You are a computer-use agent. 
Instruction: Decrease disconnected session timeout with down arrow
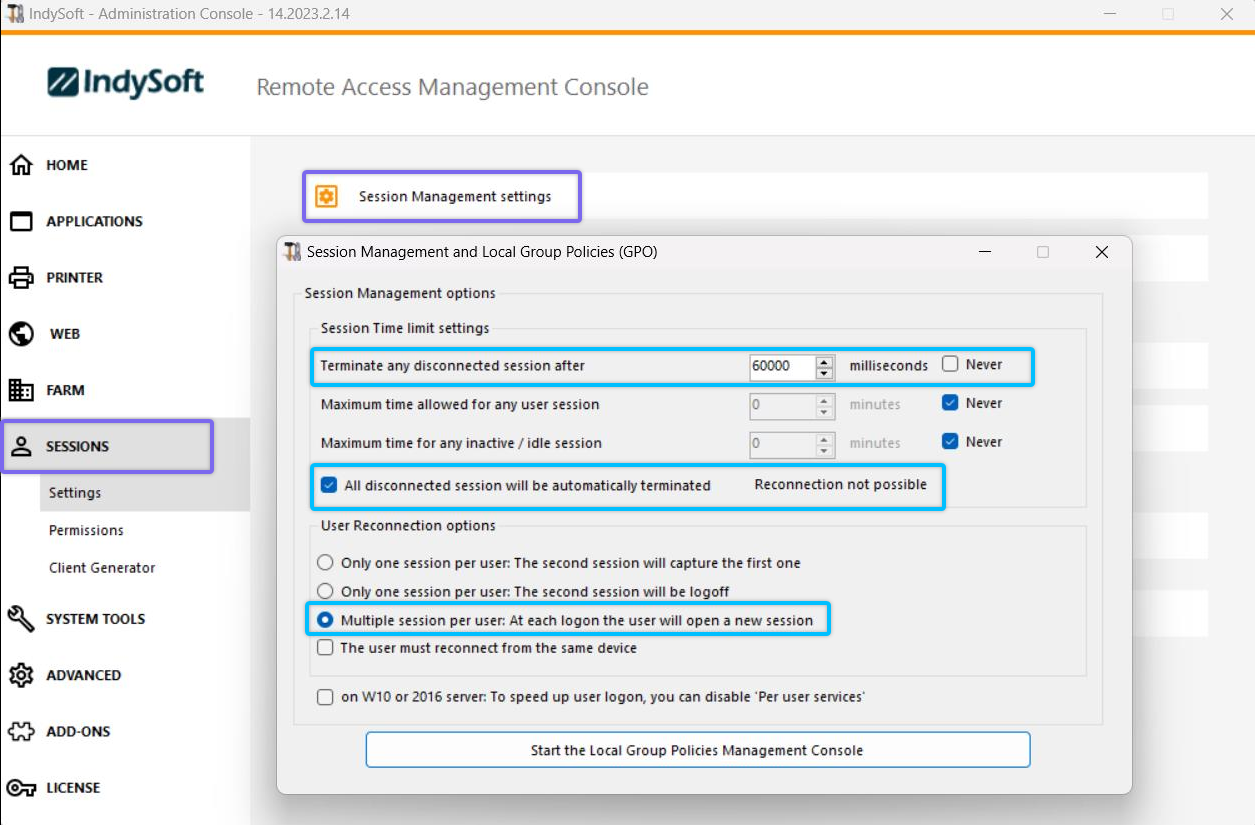(x=824, y=373)
